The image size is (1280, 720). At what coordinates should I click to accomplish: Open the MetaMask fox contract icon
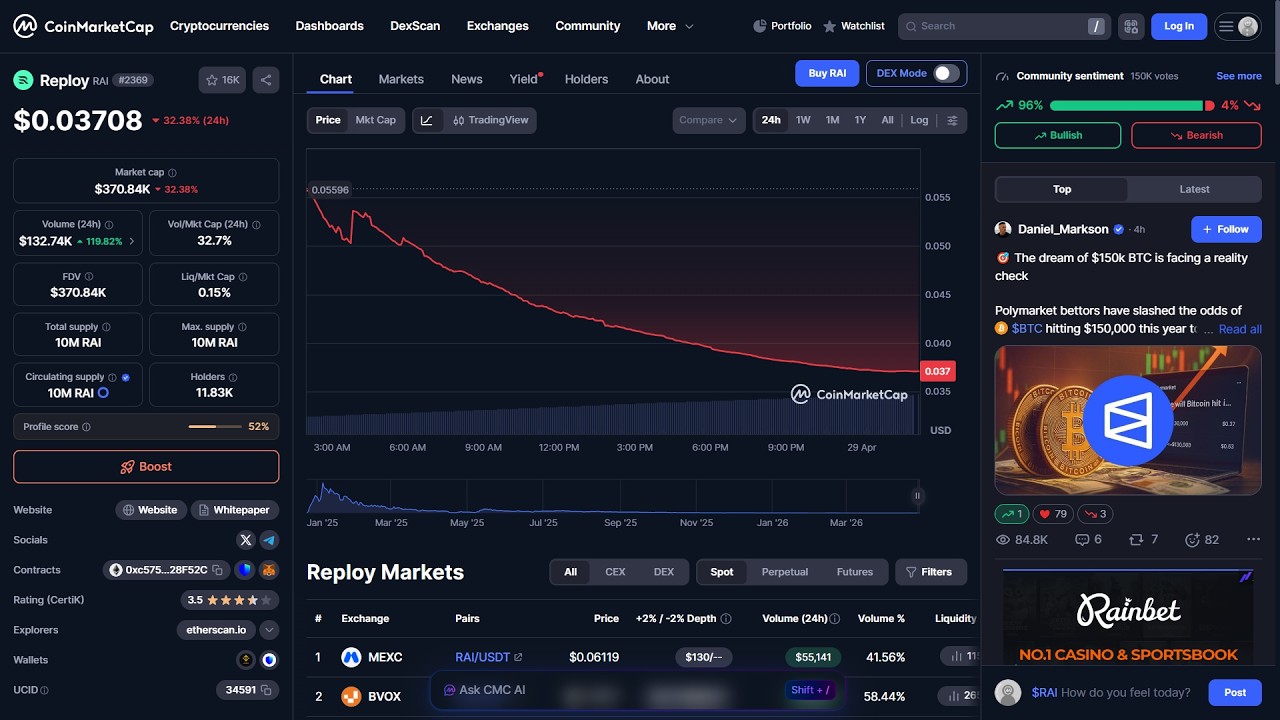point(269,570)
